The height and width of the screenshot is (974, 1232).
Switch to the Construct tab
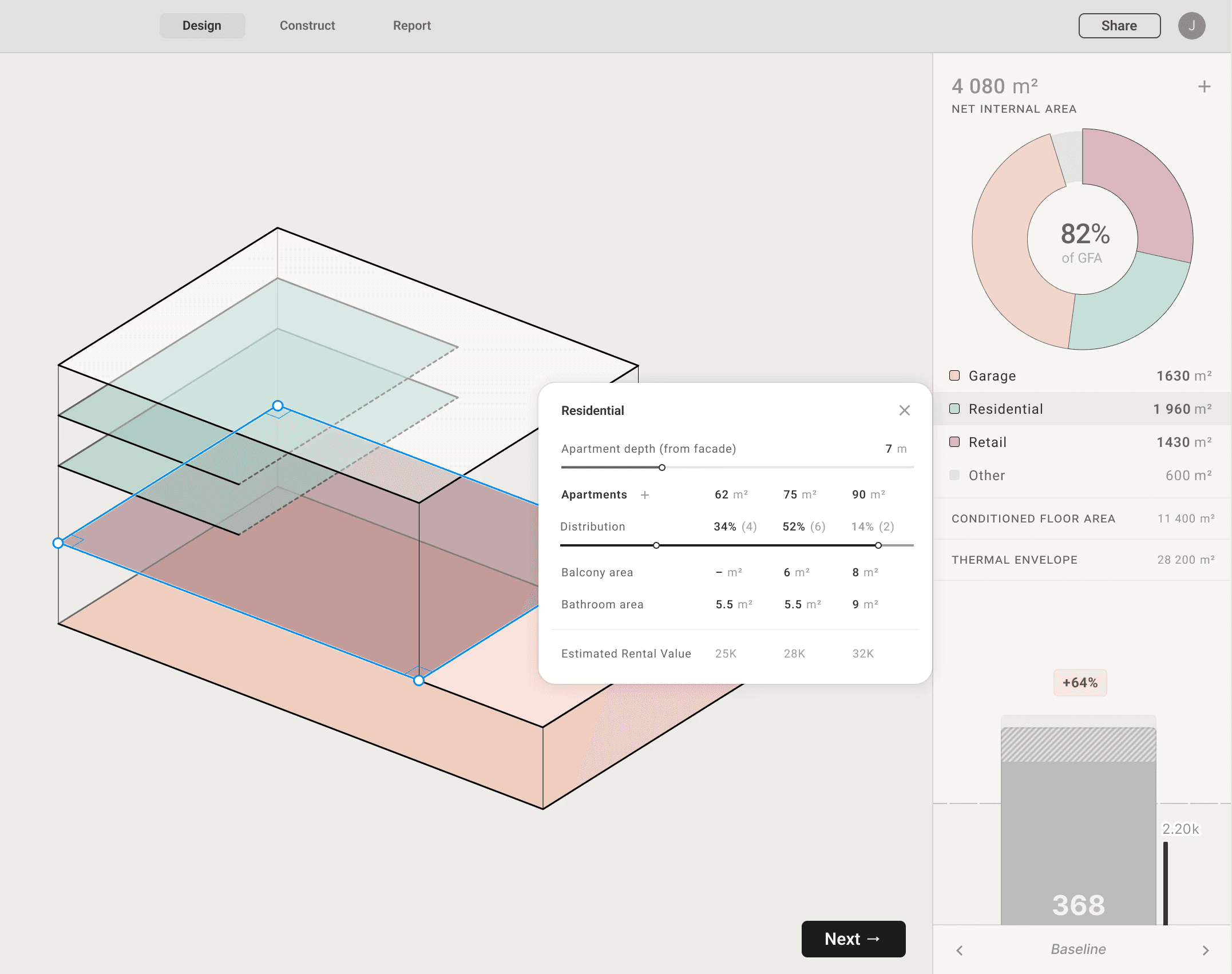(307, 25)
